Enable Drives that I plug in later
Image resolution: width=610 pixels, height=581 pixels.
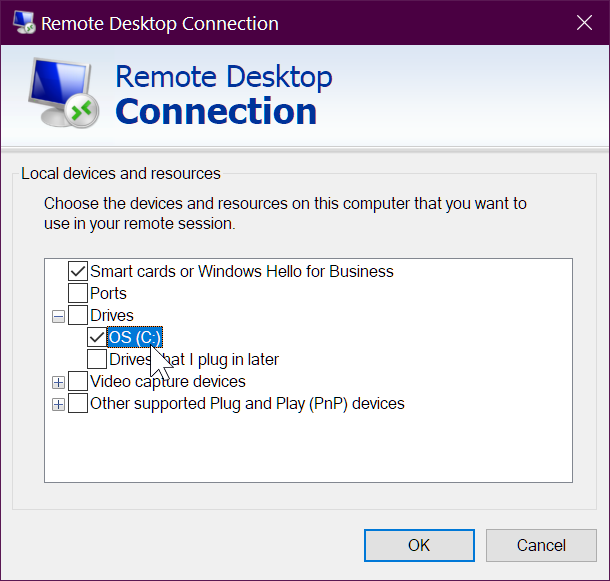point(97,359)
